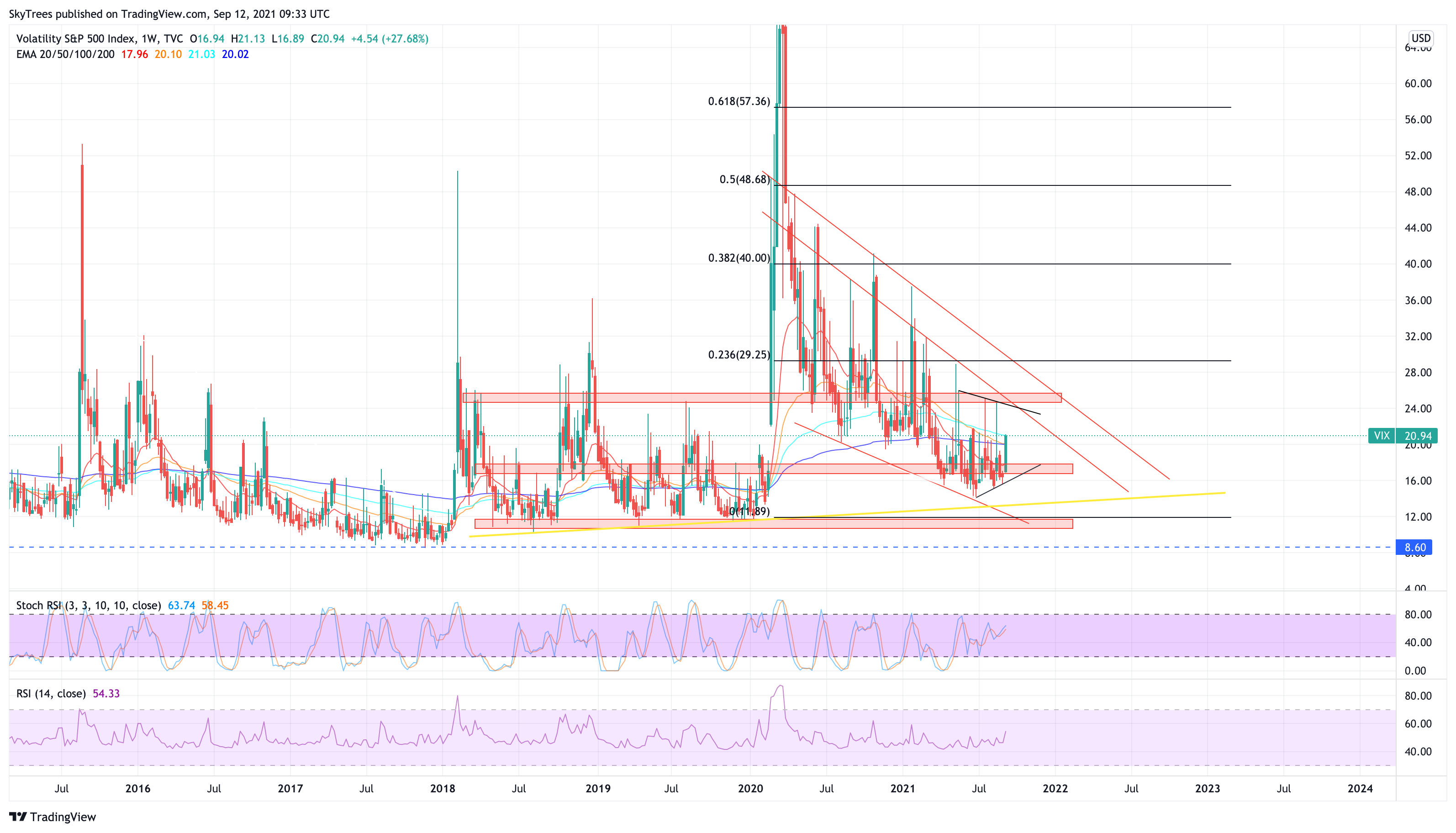Click the Stoch RSI value 63.74
1456x833 pixels.
pyautogui.click(x=181, y=605)
